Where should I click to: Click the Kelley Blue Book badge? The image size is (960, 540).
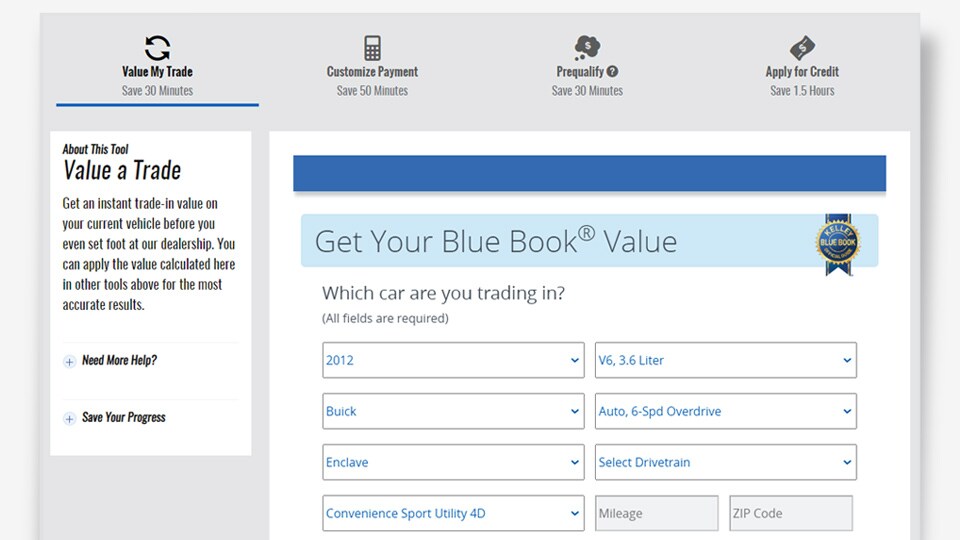coord(836,243)
